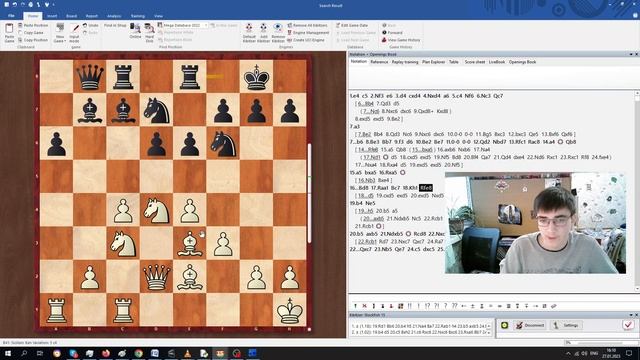The width and height of the screenshot is (640, 360).
Task: Open View Game History
Action: coord(401,40)
